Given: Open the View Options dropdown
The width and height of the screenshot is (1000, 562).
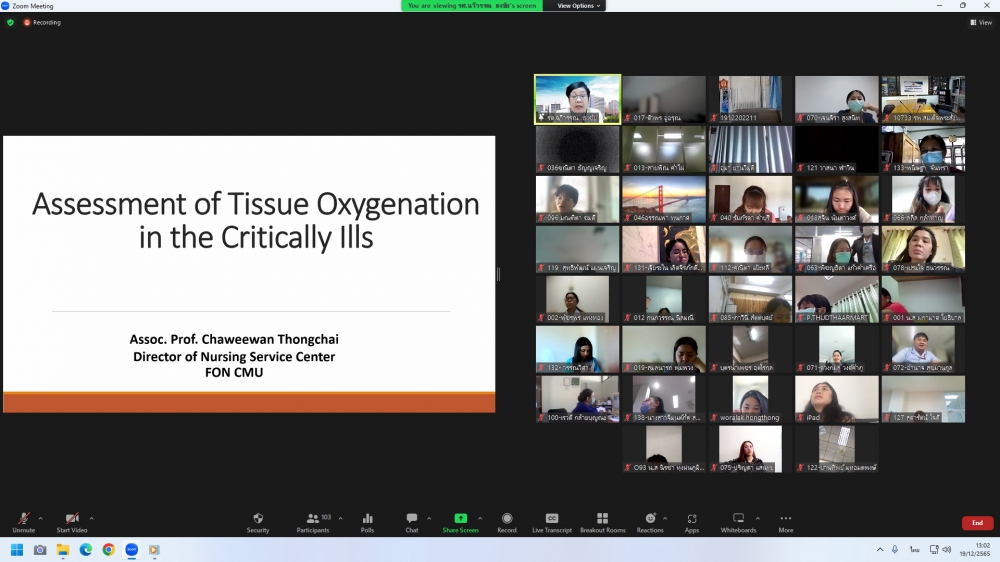Looking at the screenshot, I should pos(579,6).
